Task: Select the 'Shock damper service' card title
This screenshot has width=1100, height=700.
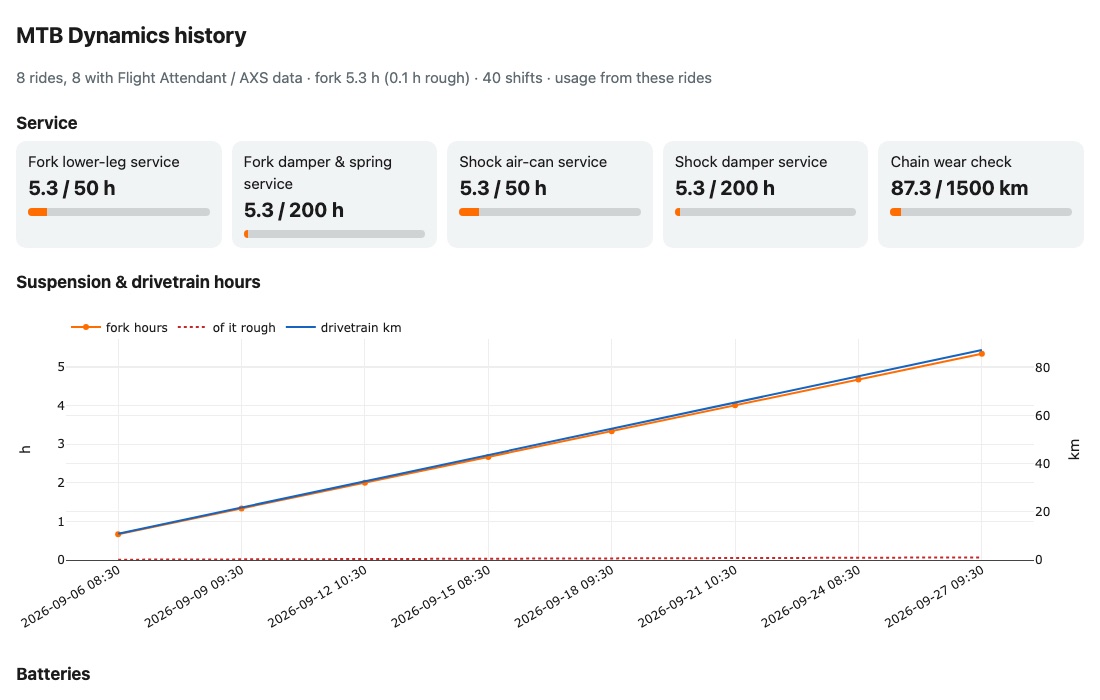Action: [751, 162]
